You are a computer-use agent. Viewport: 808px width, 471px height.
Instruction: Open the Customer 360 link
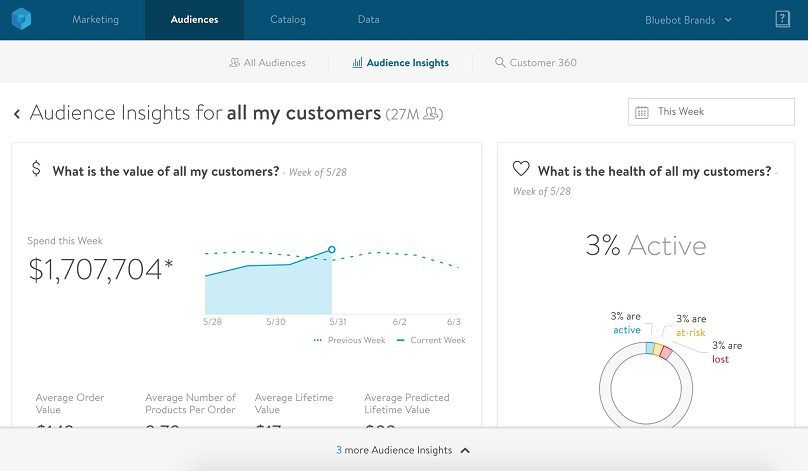[x=542, y=63]
